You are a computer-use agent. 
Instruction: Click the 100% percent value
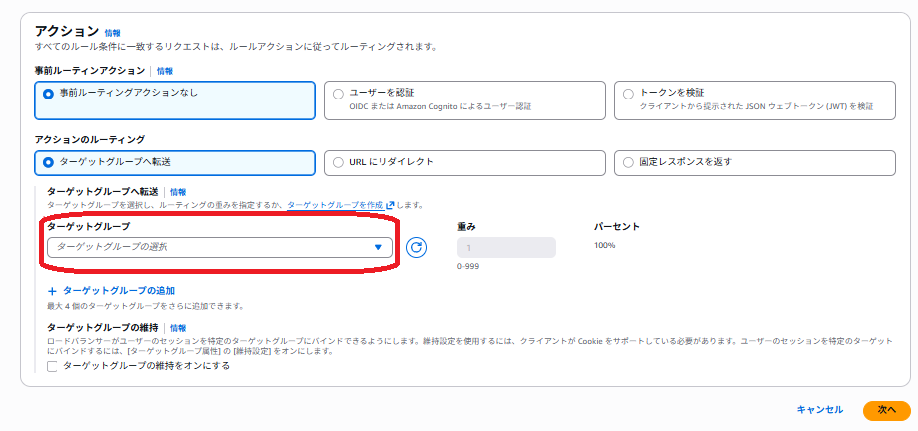604,245
